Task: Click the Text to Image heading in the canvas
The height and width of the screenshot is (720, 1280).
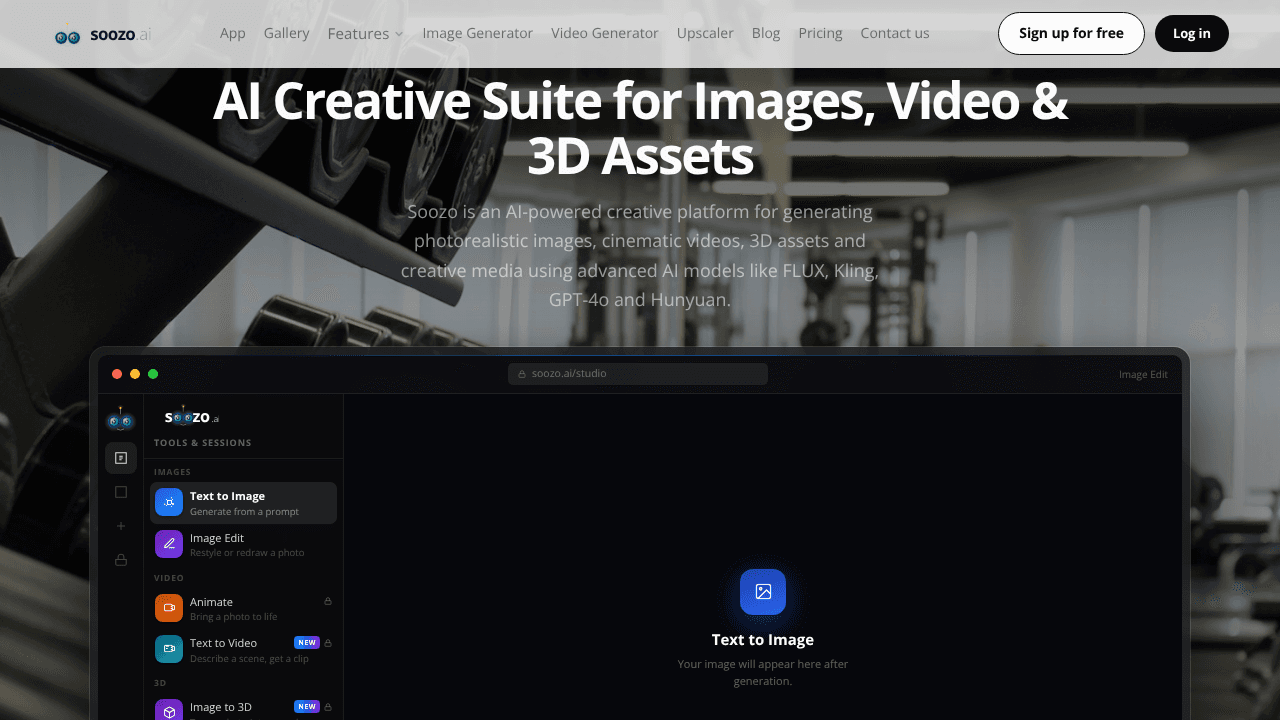Action: tap(763, 640)
